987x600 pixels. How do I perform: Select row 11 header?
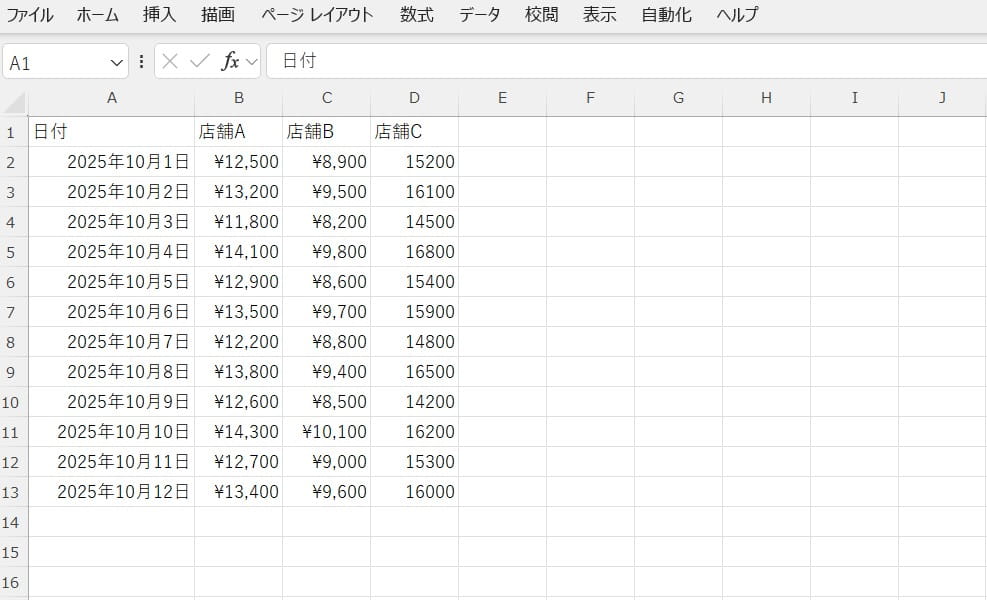click(x=13, y=432)
